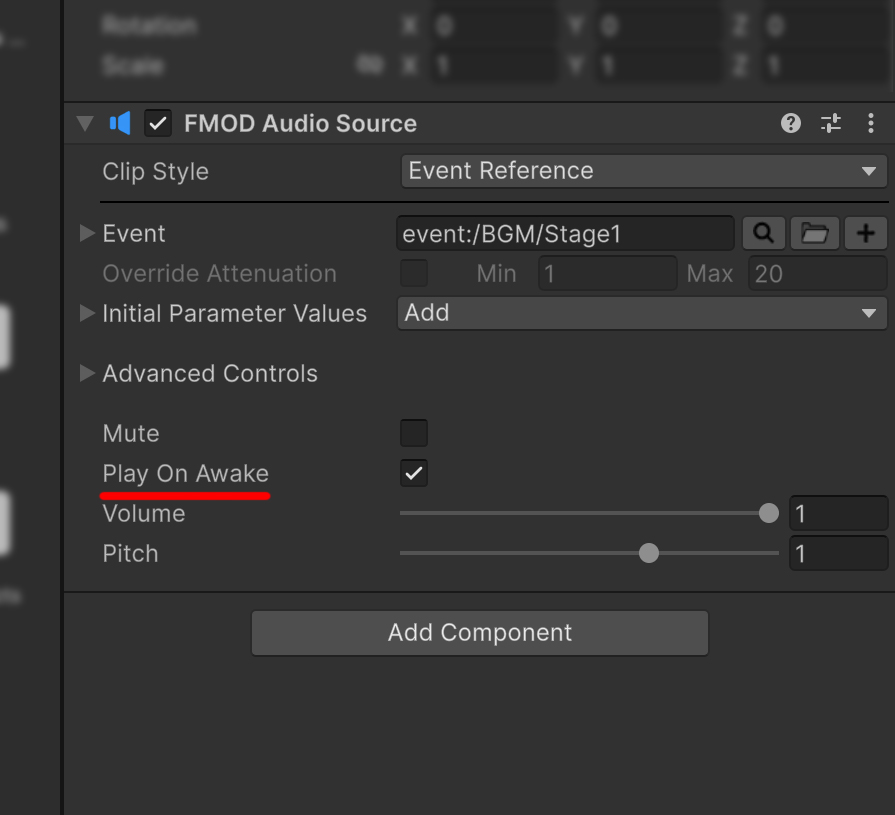Click the Pitch value field

tap(838, 553)
